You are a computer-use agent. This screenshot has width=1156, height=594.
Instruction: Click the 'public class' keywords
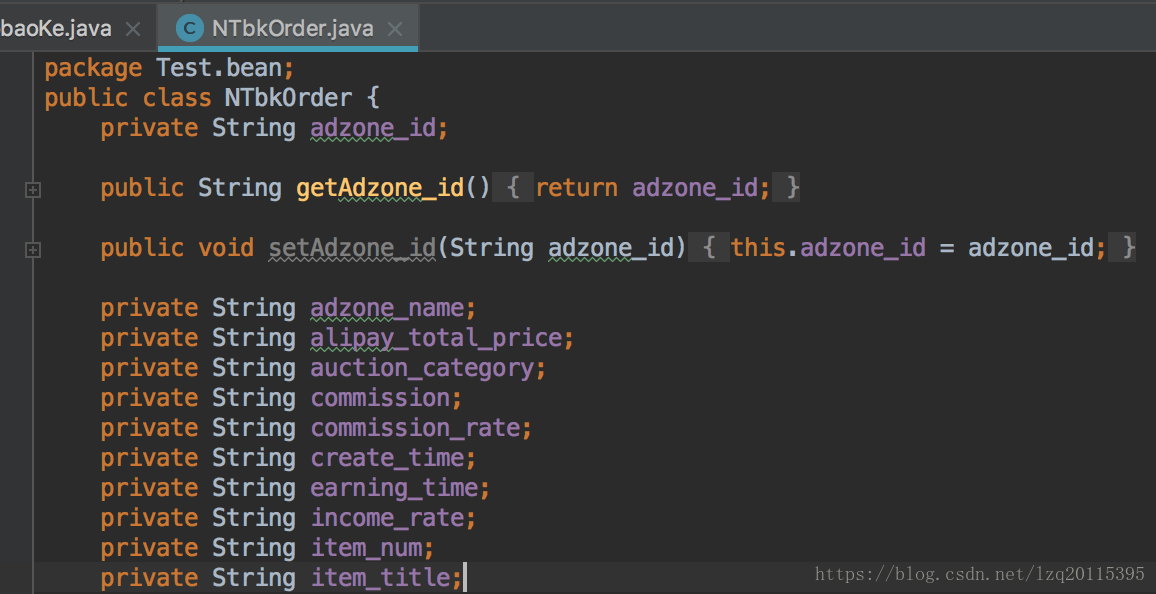point(128,97)
